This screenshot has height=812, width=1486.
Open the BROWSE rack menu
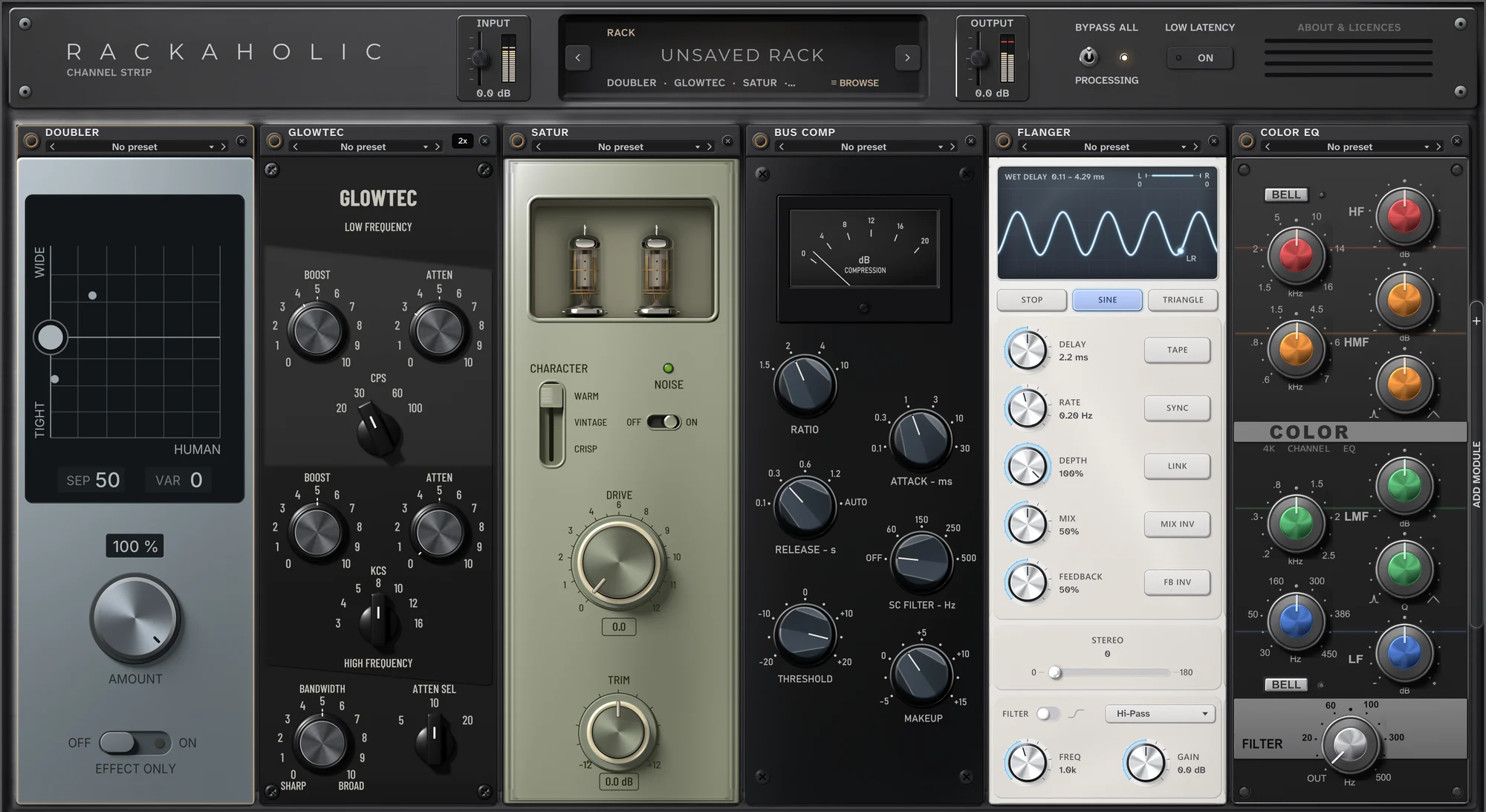(855, 83)
